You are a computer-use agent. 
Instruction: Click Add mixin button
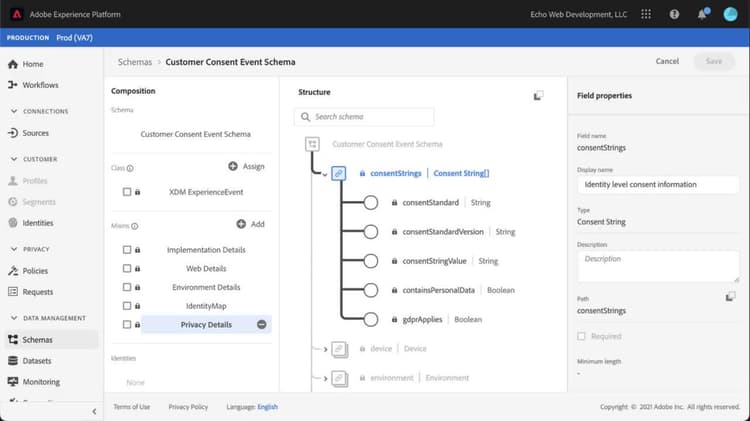click(x=251, y=224)
